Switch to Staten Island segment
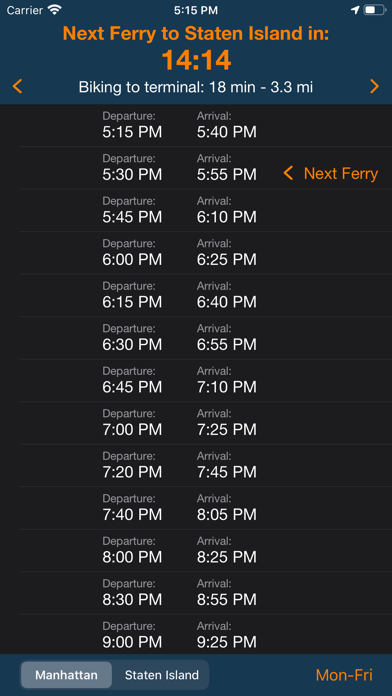Image resolution: width=392 pixels, height=696 pixels. point(162,675)
